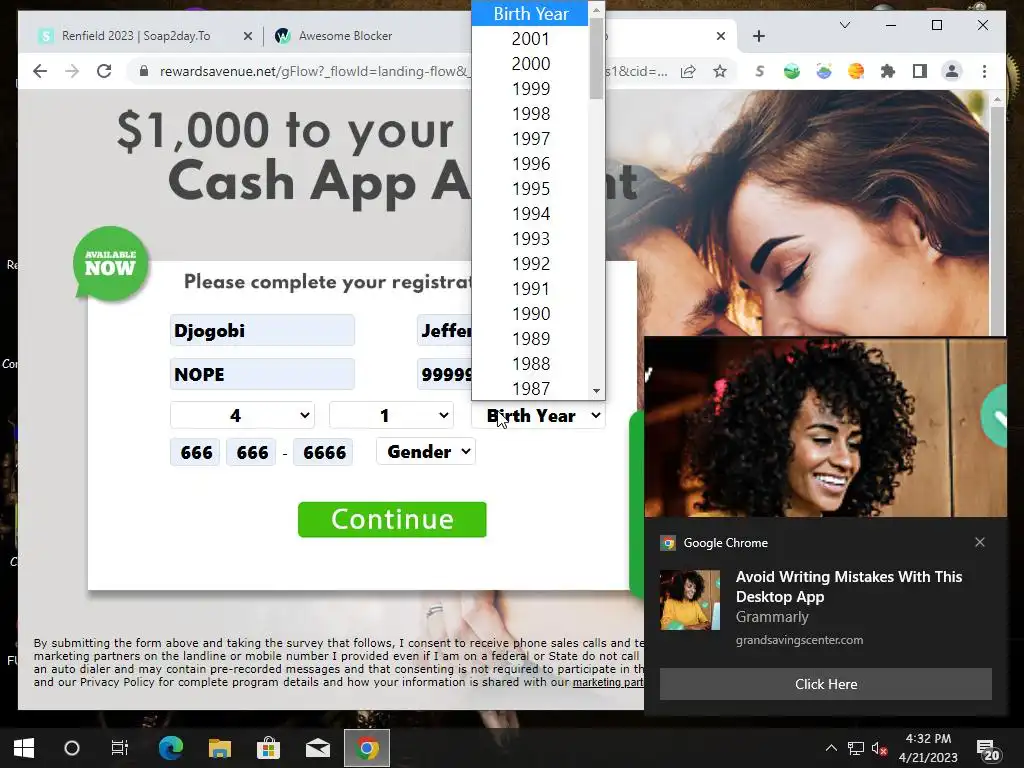Bookmark this page with the star icon

point(720,71)
